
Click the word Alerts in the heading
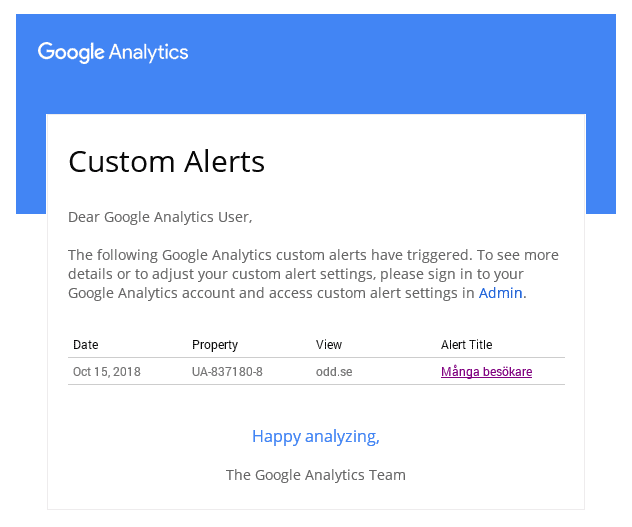click(225, 162)
